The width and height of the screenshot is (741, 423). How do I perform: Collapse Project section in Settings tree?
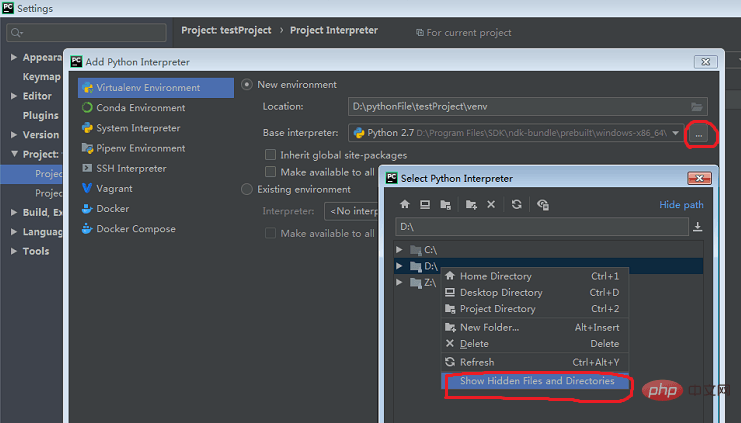click(x=14, y=154)
